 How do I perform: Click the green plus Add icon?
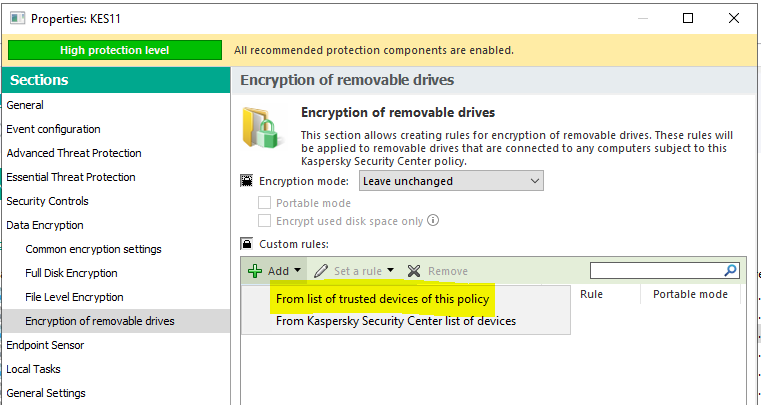pos(255,271)
